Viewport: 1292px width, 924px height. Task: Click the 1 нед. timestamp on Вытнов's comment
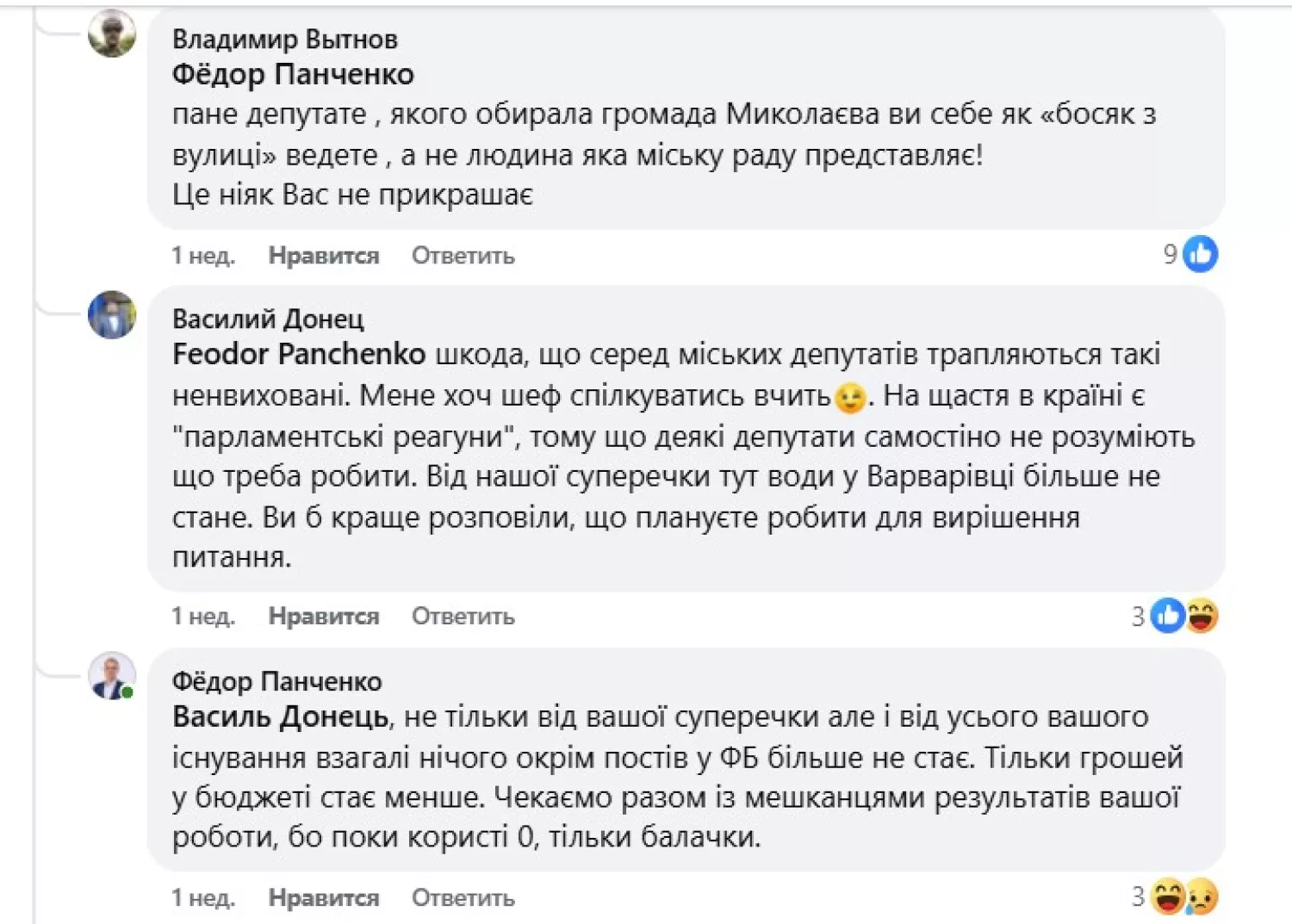coord(203,255)
